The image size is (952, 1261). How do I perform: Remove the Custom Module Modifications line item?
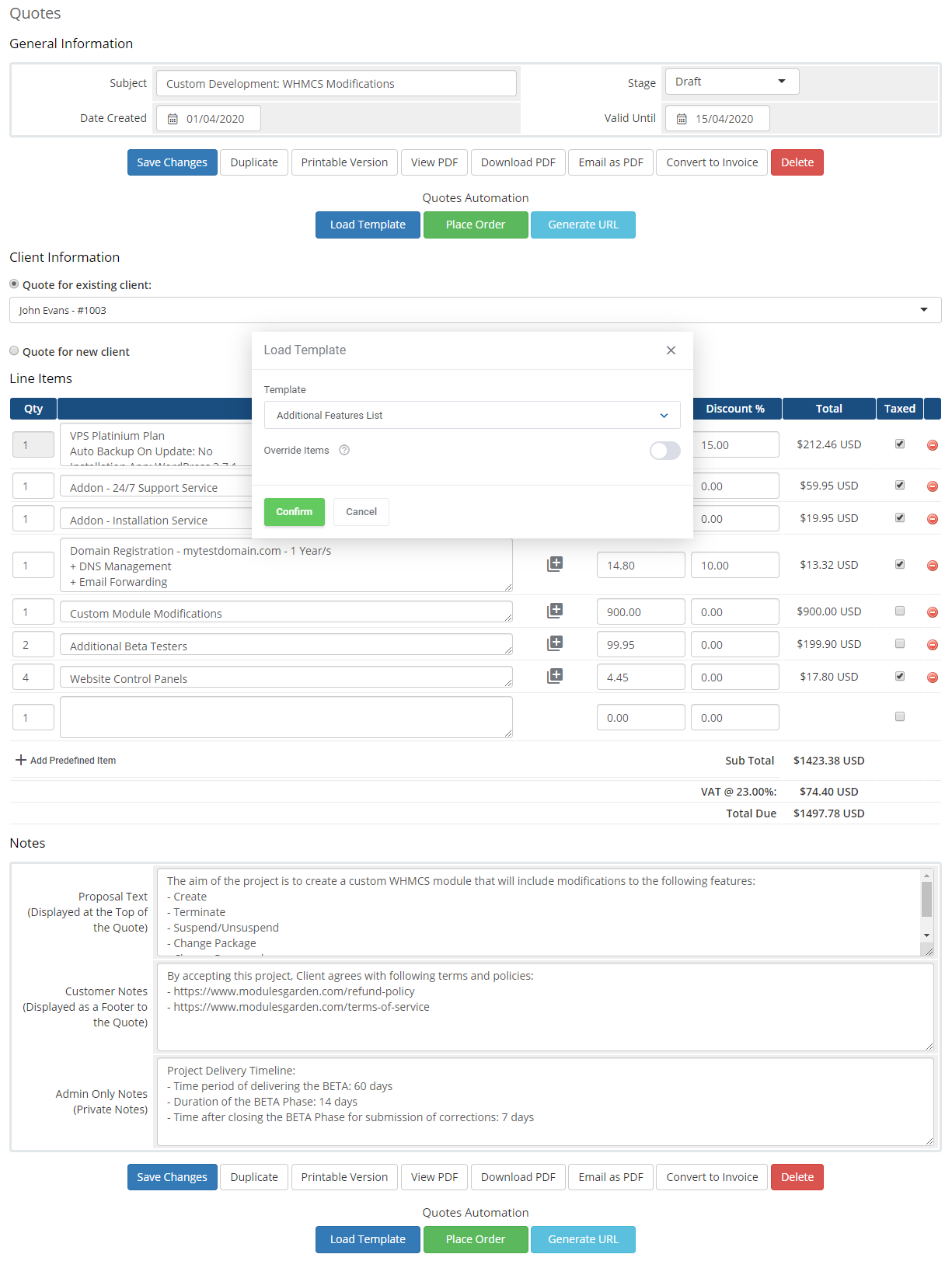point(932,612)
